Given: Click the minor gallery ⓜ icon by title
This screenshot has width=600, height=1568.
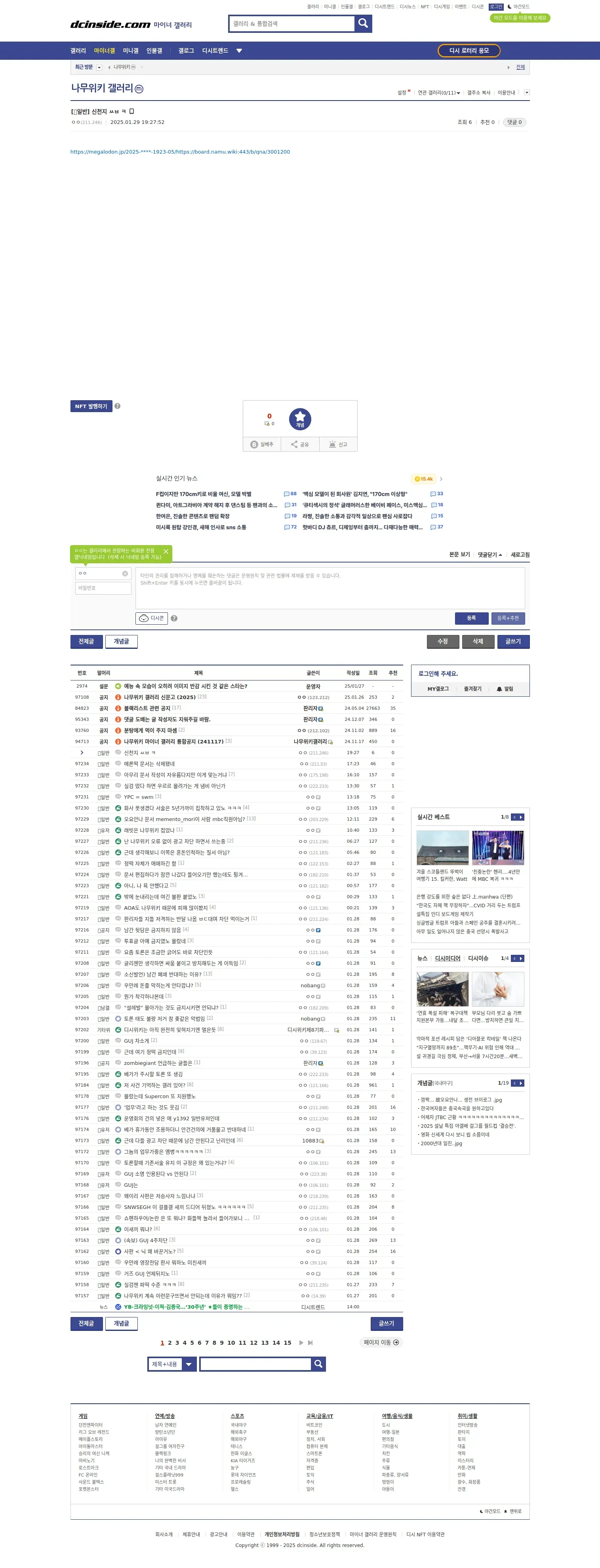Looking at the screenshot, I should [x=139, y=89].
